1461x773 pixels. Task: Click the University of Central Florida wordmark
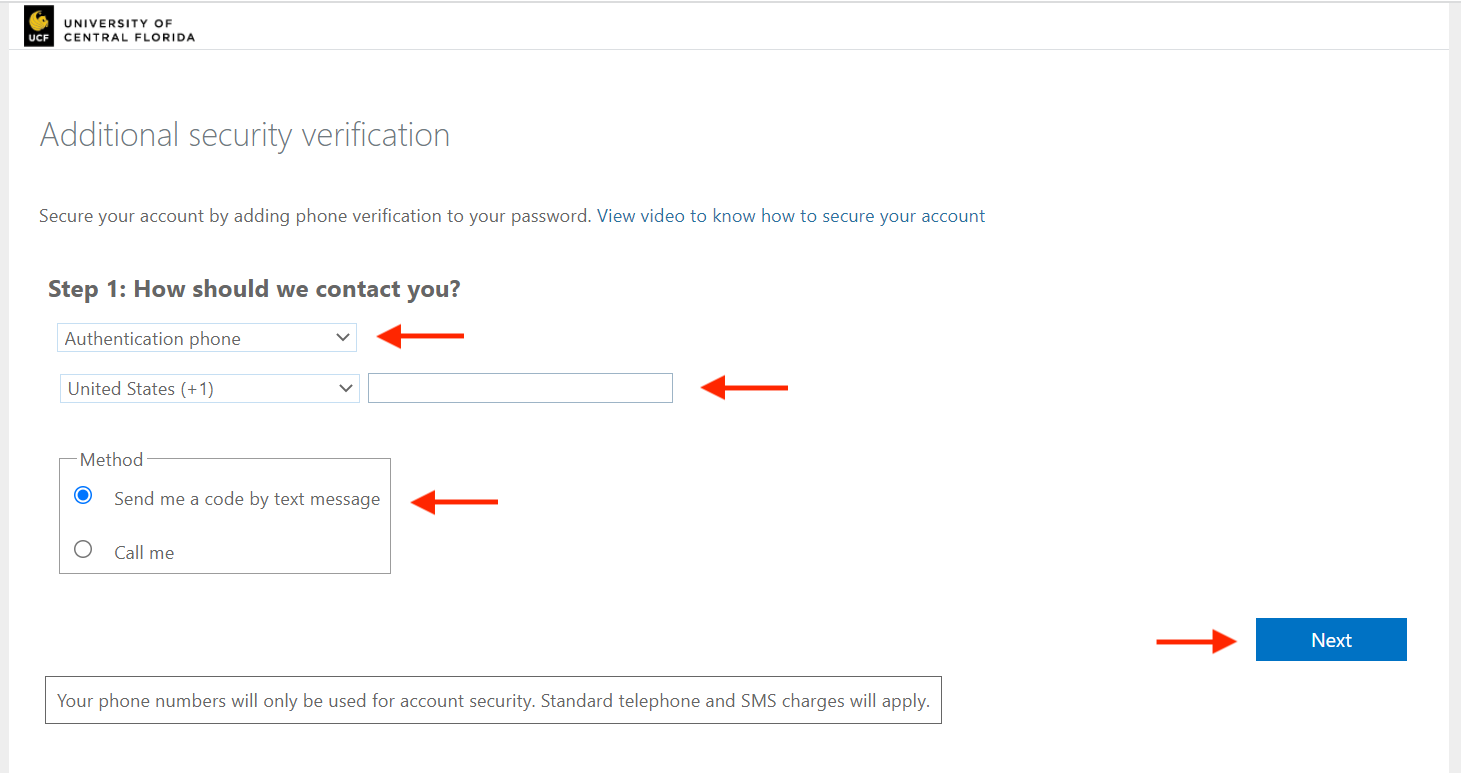[129, 30]
